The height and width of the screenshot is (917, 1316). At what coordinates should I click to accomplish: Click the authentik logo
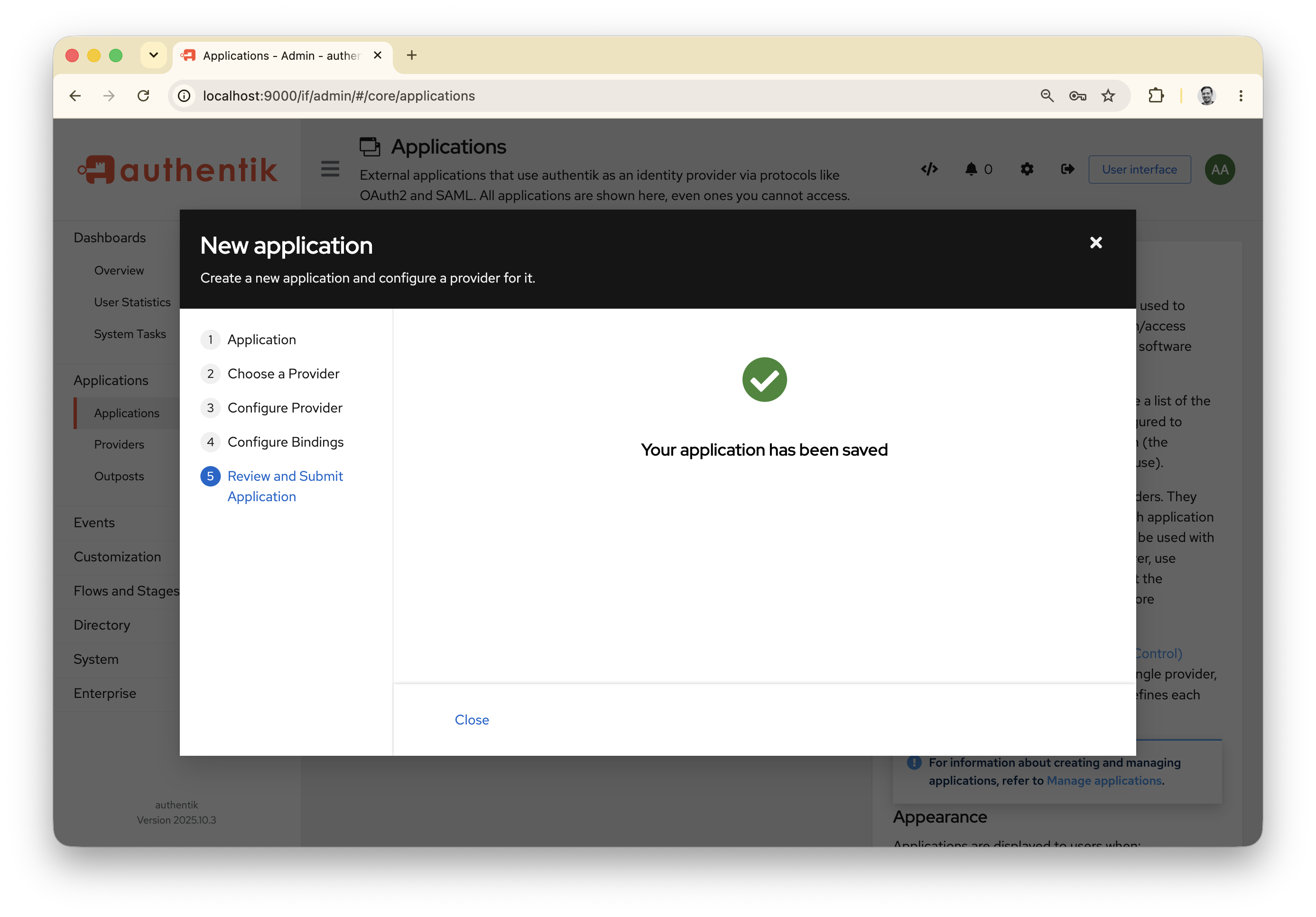[178, 170]
